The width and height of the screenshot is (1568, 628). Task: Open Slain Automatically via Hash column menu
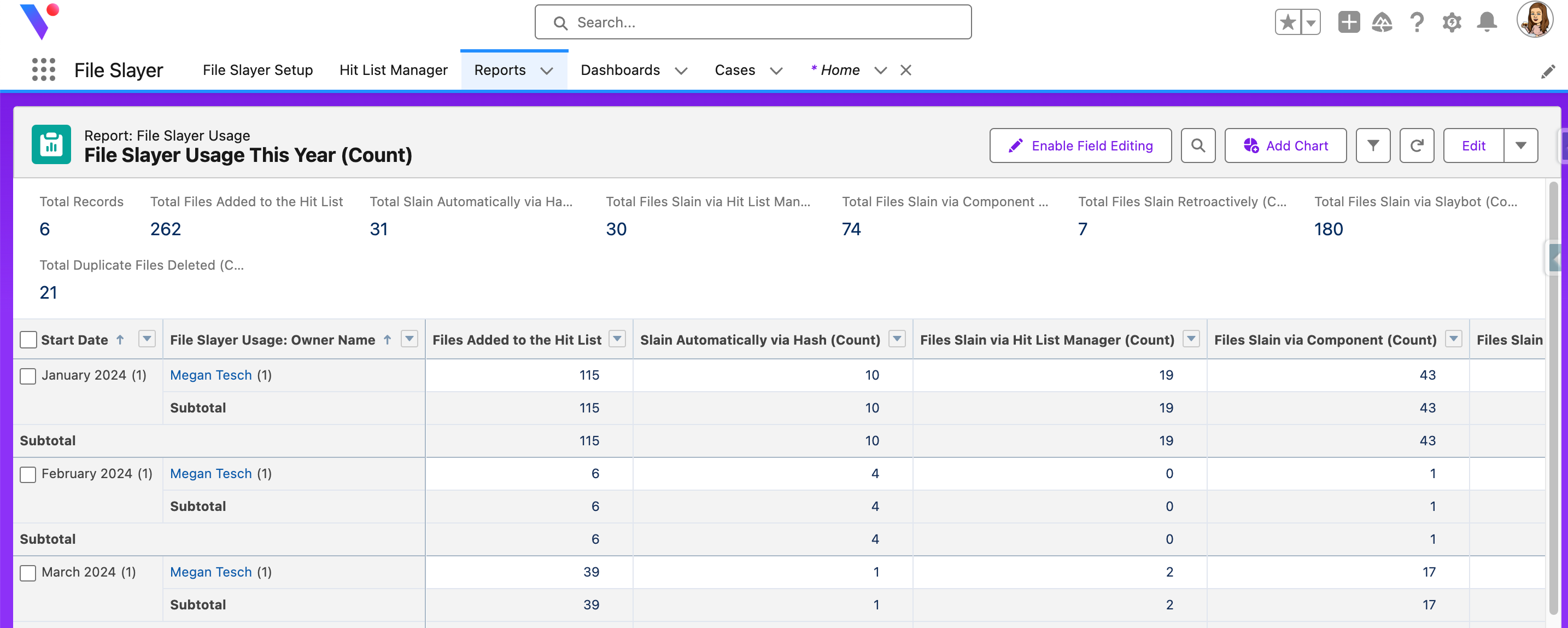(897, 339)
